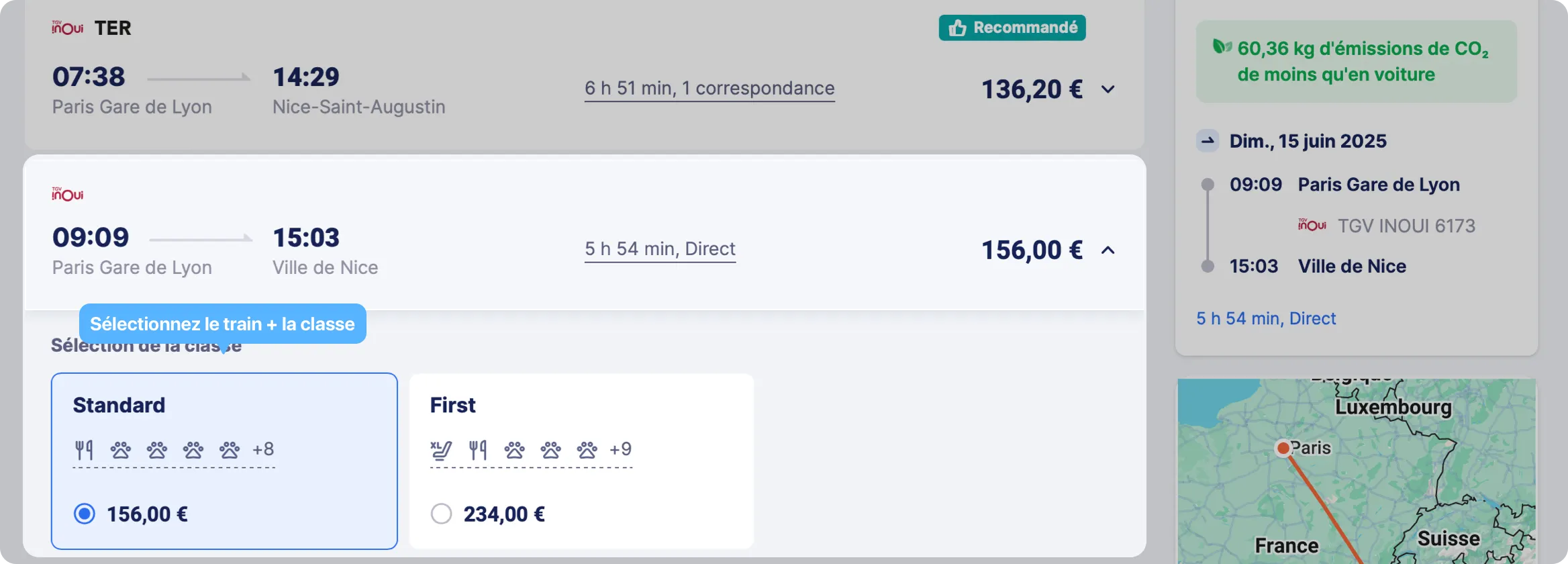Show more First amenities via +9
The image size is (1568, 564).
620,449
